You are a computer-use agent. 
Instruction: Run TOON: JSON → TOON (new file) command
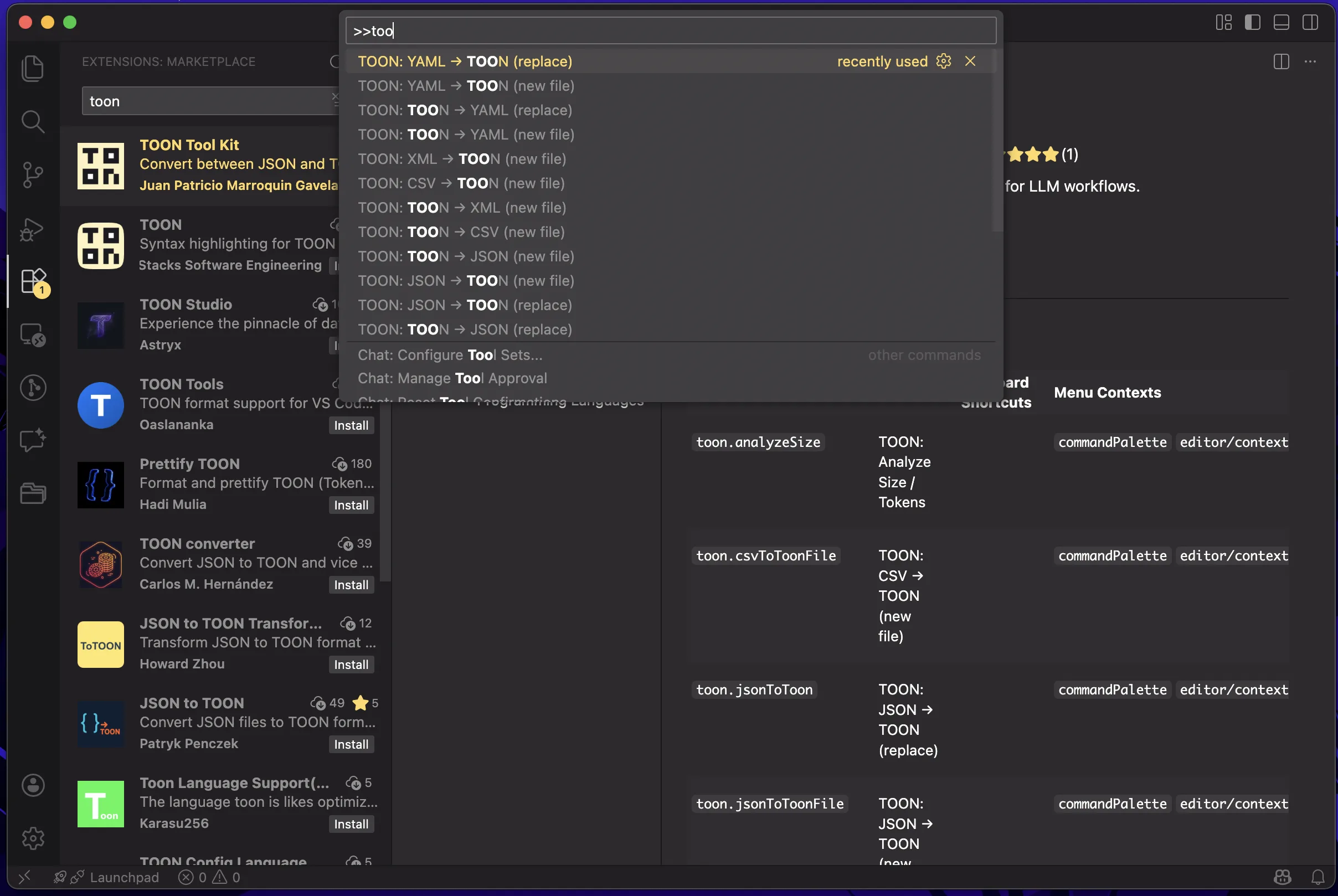[671, 281]
